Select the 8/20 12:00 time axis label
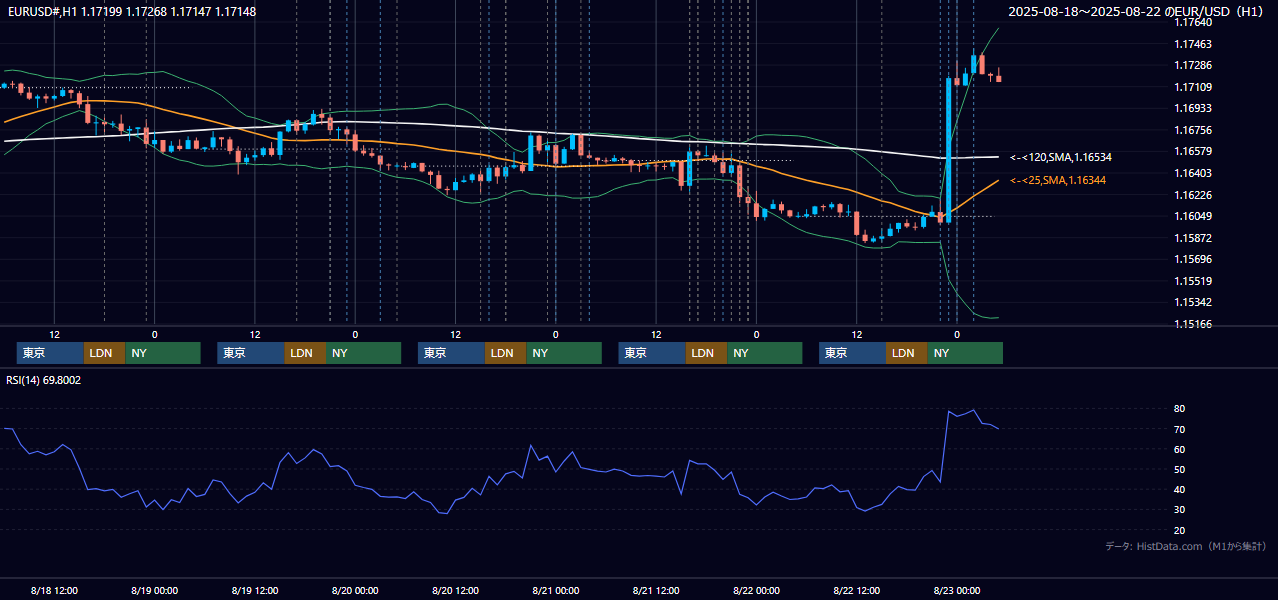1278x600 pixels. [x=455, y=590]
